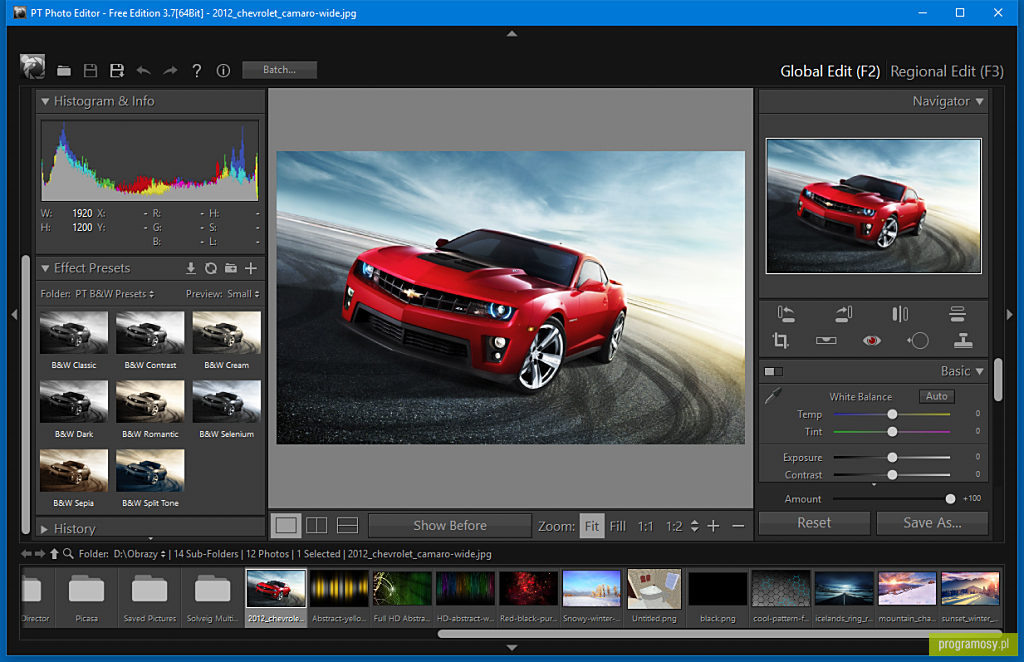This screenshot has width=1024, height=662.
Task: Click the Auto white balance button
Action: [936, 396]
